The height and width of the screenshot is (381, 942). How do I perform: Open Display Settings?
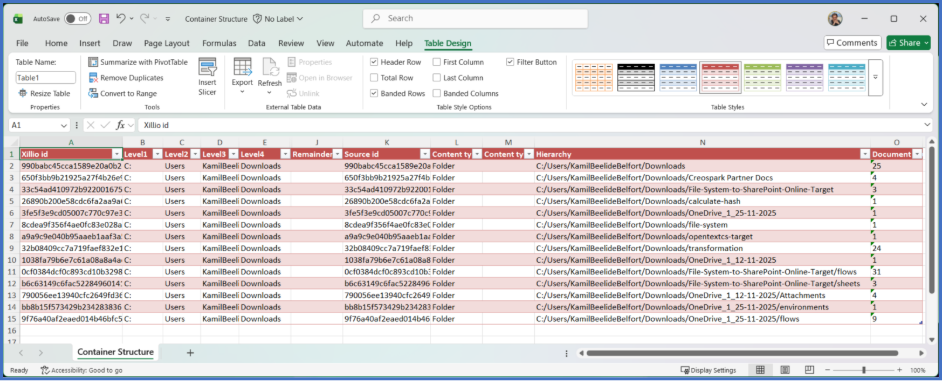click(708, 370)
